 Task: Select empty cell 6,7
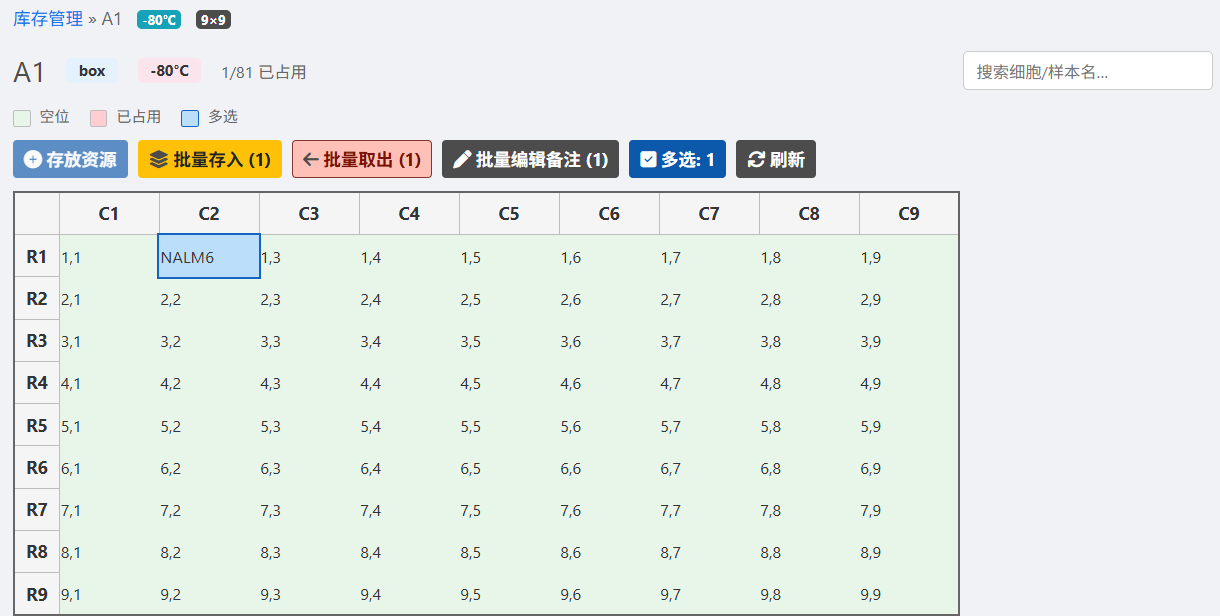[709, 467]
